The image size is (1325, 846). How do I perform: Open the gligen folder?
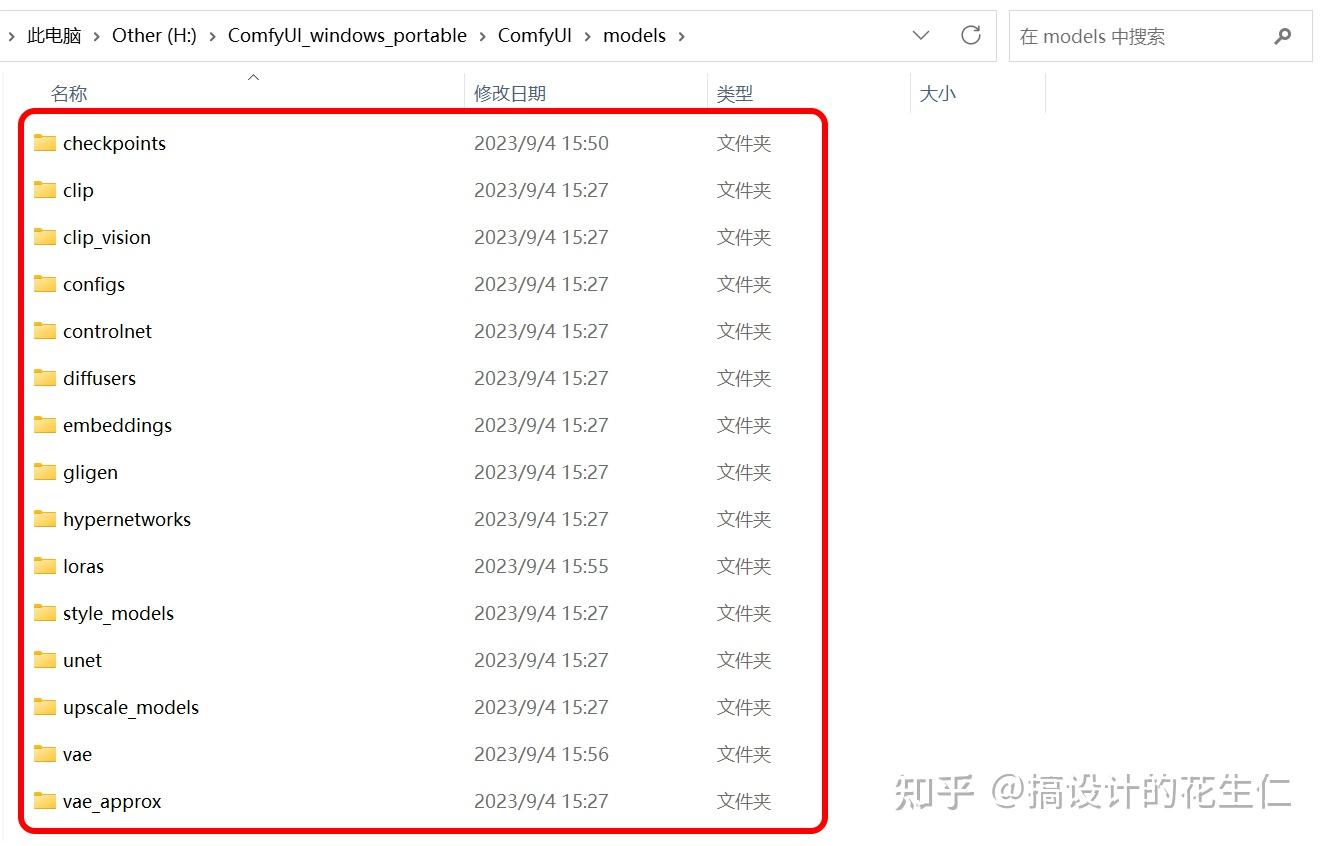click(90, 472)
